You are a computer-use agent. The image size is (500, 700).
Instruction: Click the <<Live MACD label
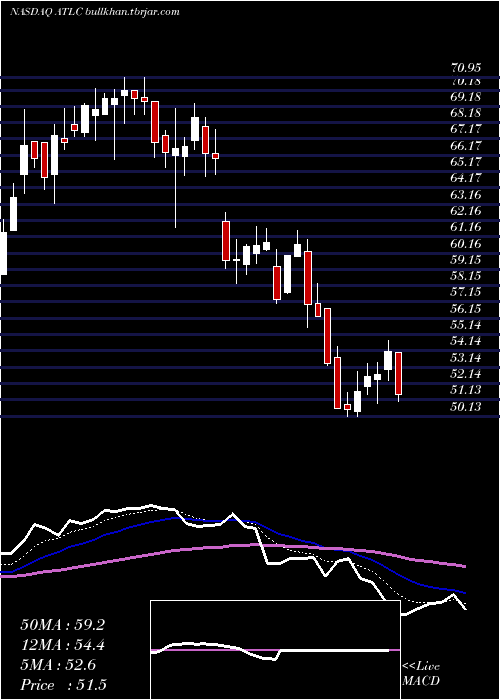[x=421, y=674]
